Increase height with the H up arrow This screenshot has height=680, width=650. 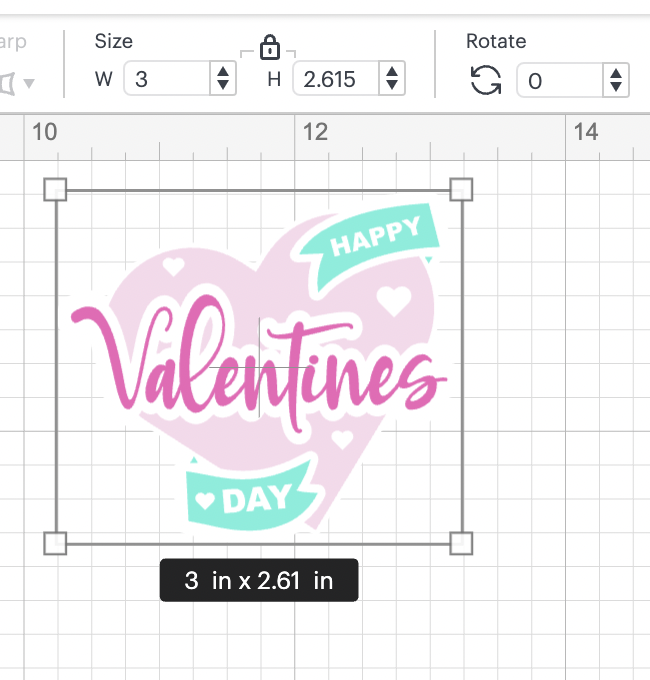tap(392, 72)
